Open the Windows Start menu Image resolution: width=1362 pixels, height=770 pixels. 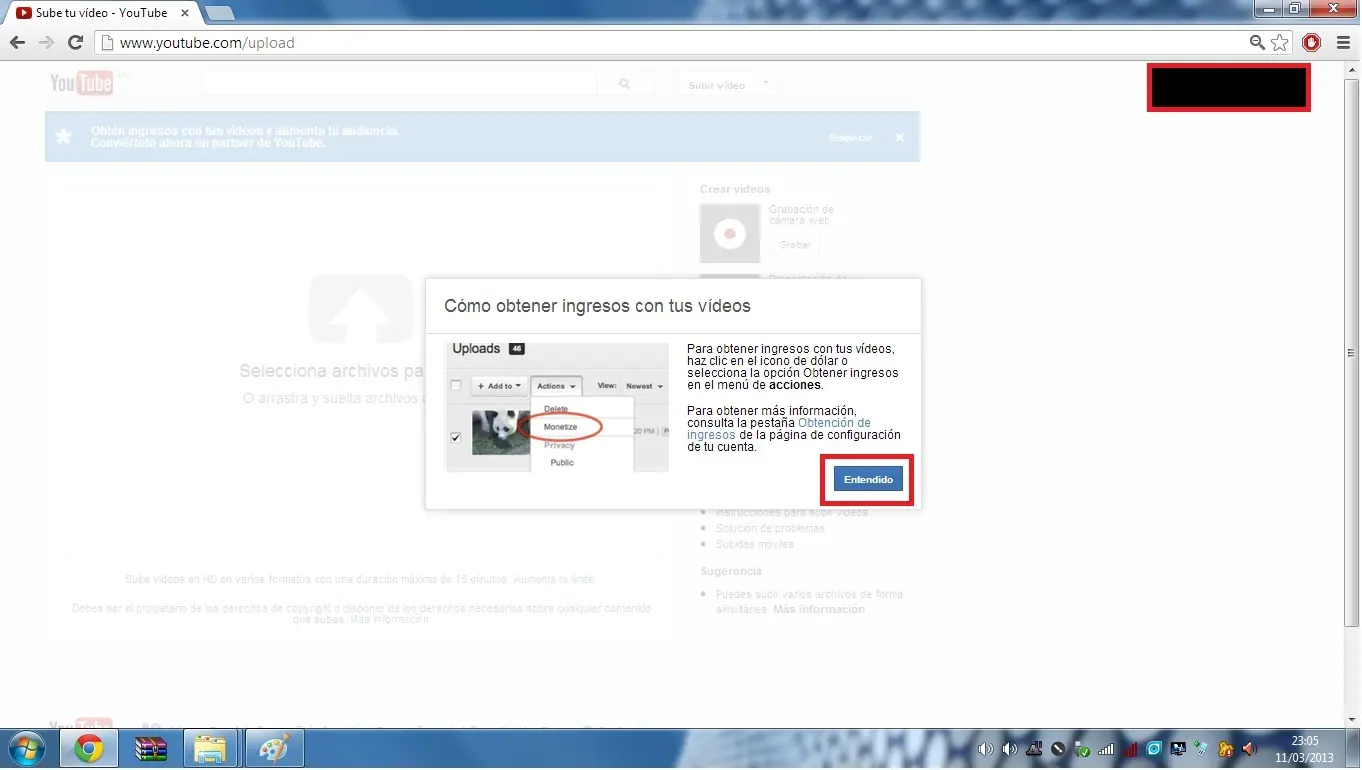tap(26, 748)
